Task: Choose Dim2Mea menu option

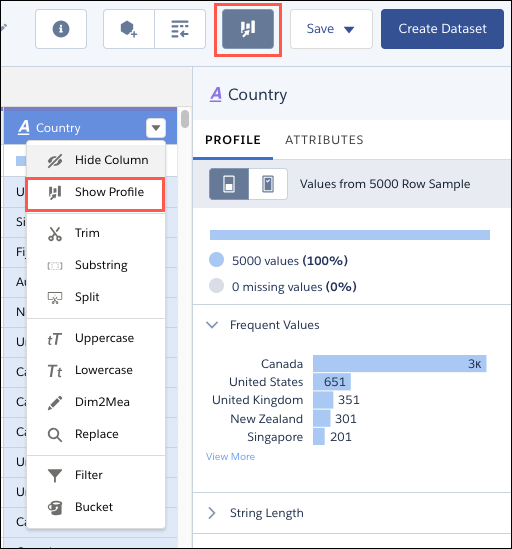Action: [96, 402]
